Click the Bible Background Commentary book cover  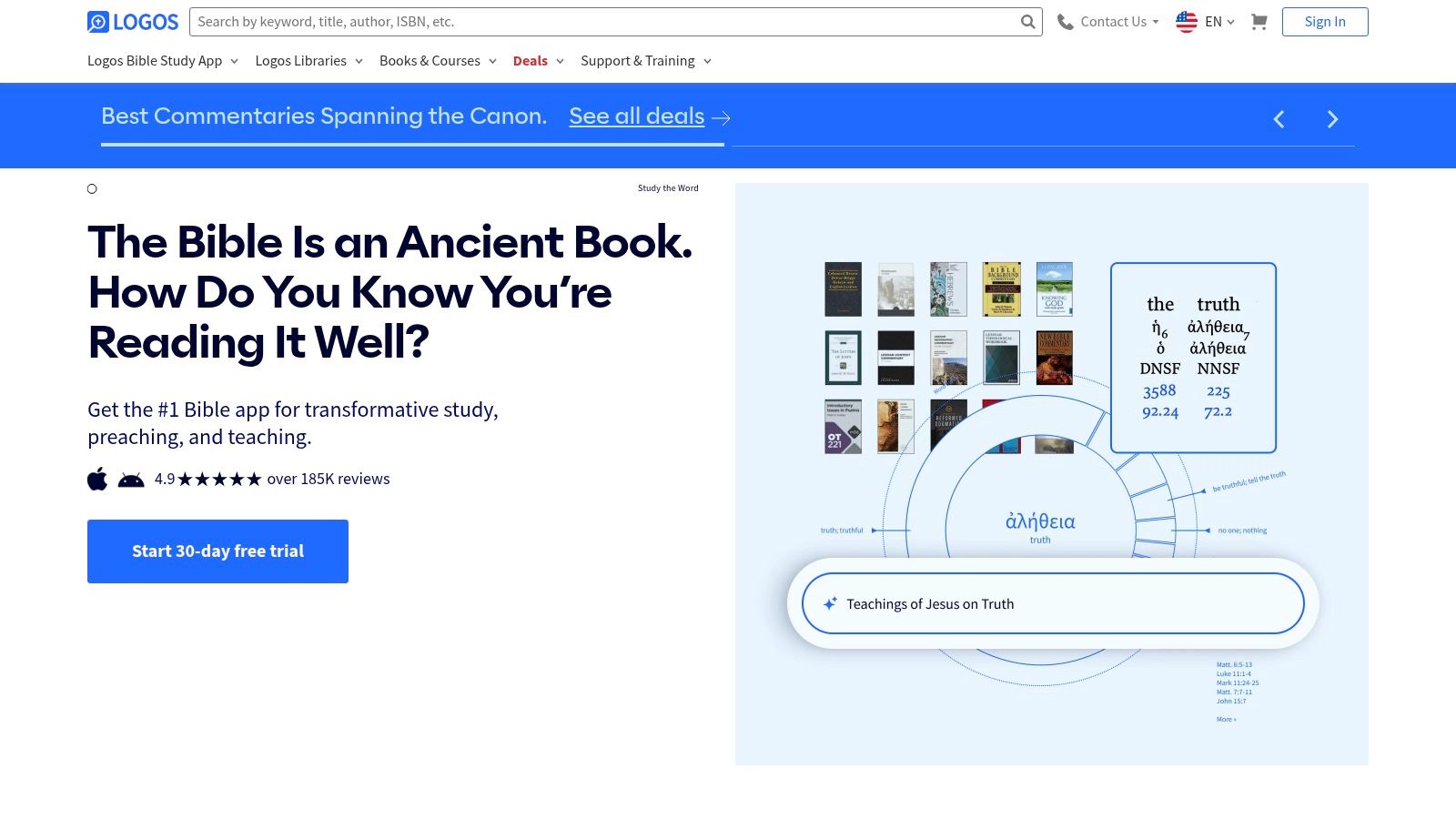click(x=1001, y=289)
